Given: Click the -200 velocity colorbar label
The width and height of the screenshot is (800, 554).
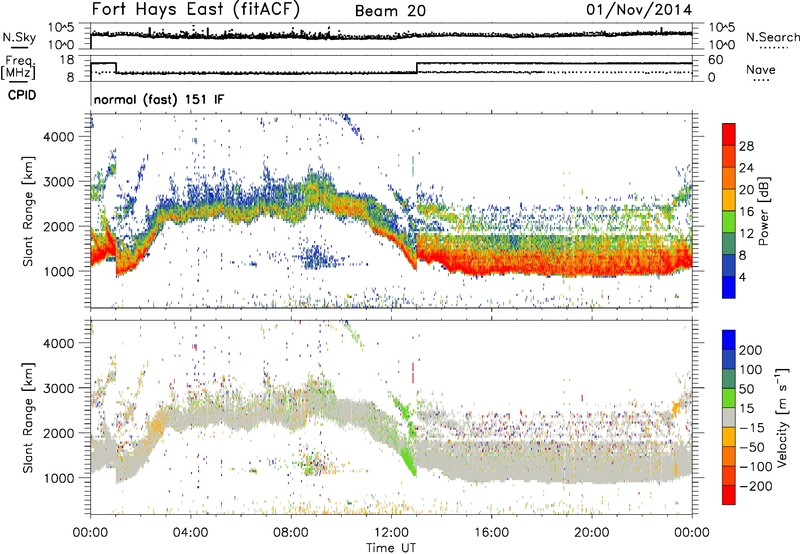Looking at the screenshot, I should coord(757,486).
